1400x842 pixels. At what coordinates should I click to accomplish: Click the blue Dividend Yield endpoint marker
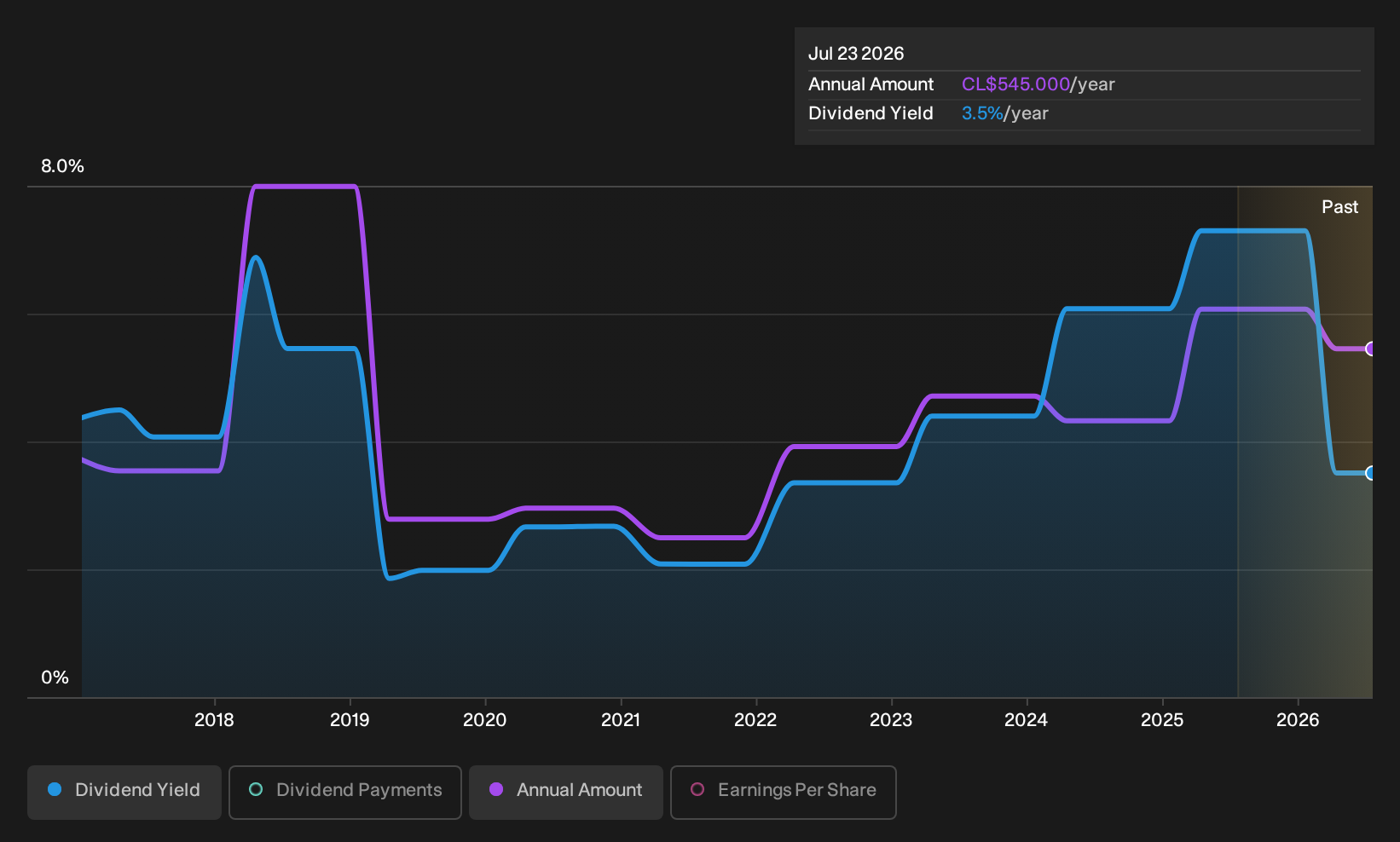point(1370,473)
